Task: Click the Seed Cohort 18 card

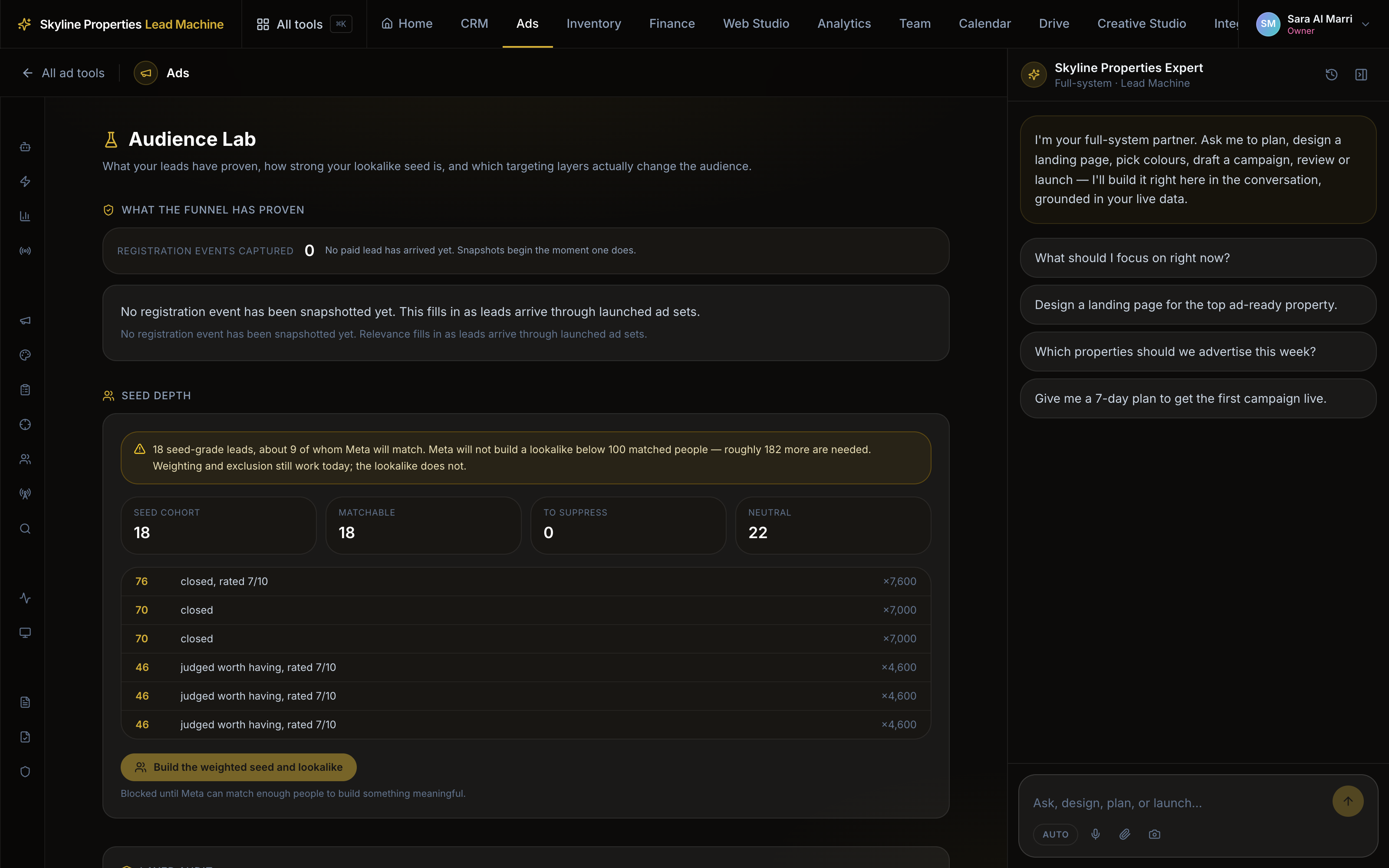Action: (218, 525)
